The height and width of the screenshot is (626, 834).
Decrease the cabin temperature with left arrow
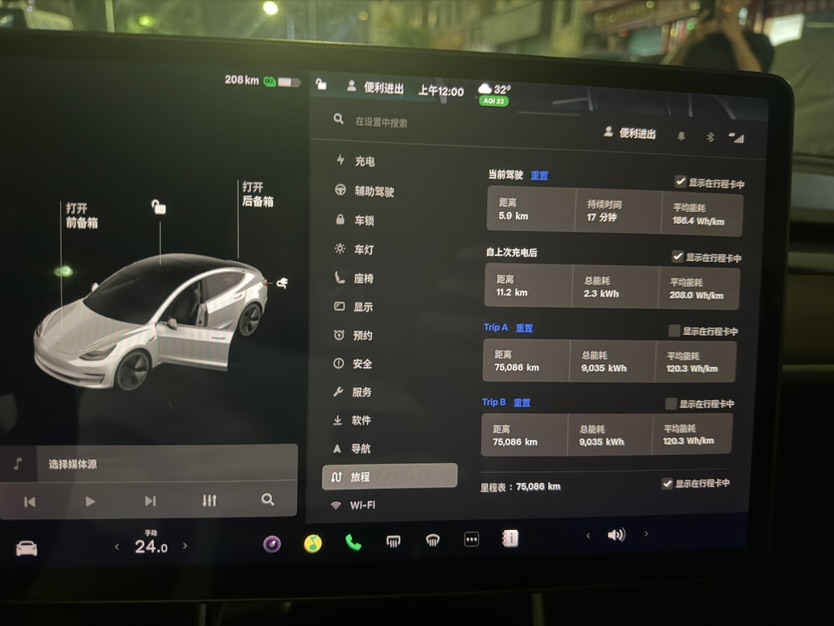117,546
